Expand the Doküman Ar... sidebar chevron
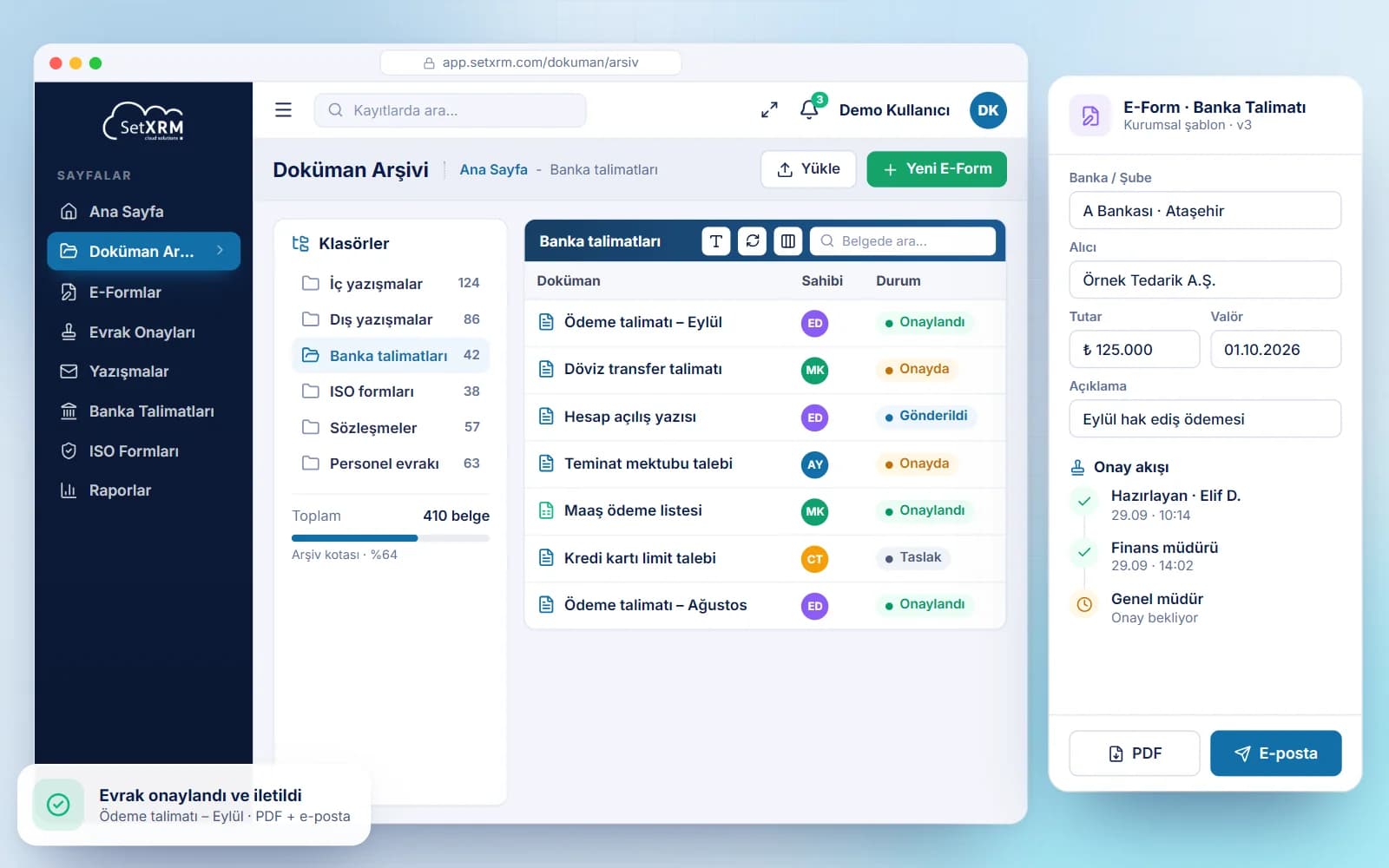The image size is (1389, 868). (x=220, y=251)
